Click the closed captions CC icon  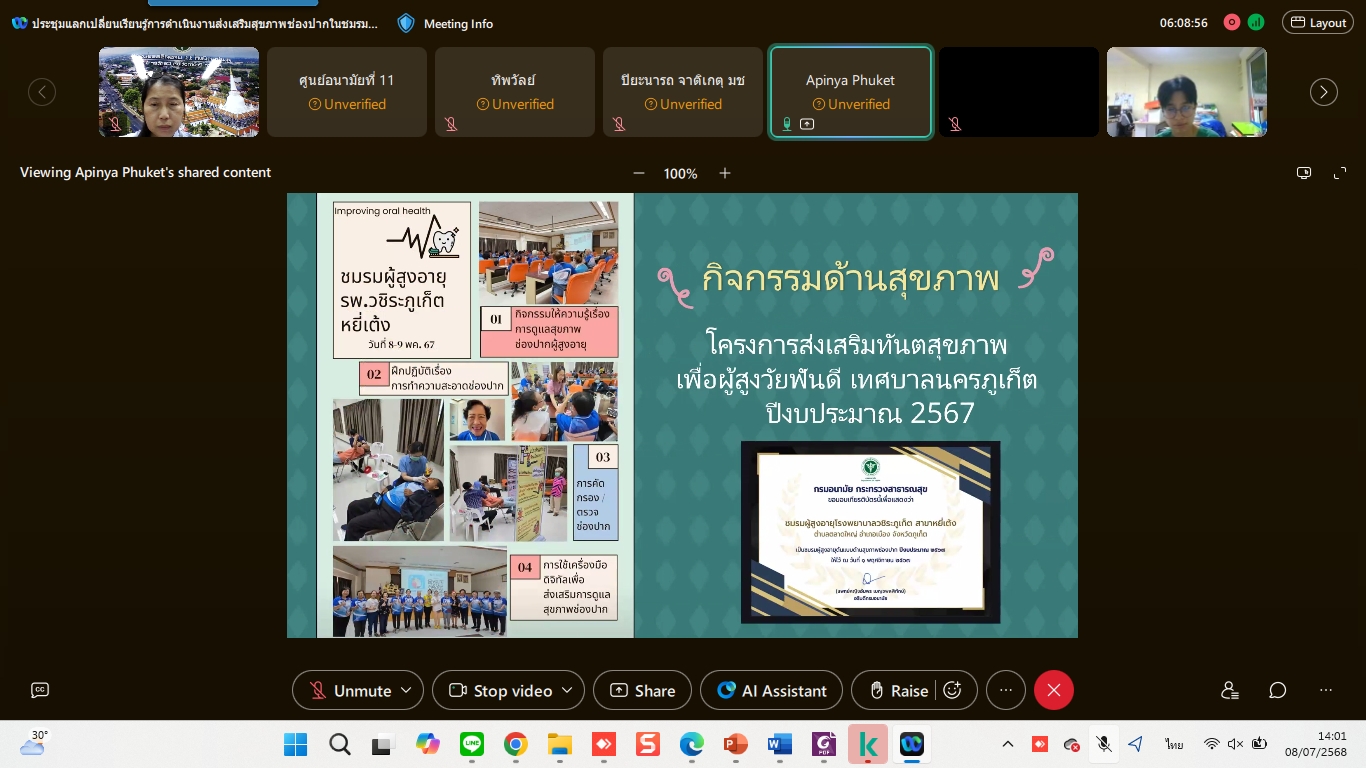[x=40, y=690]
